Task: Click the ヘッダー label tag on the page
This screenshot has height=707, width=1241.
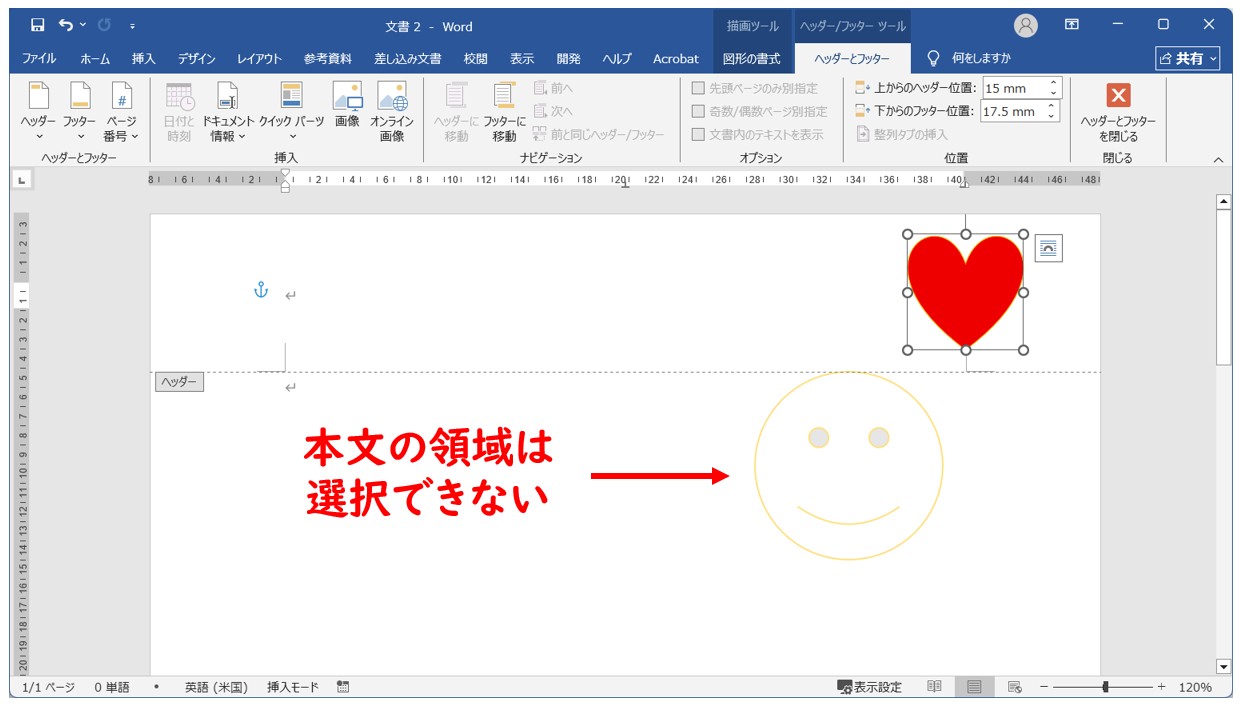Action: [x=179, y=382]
